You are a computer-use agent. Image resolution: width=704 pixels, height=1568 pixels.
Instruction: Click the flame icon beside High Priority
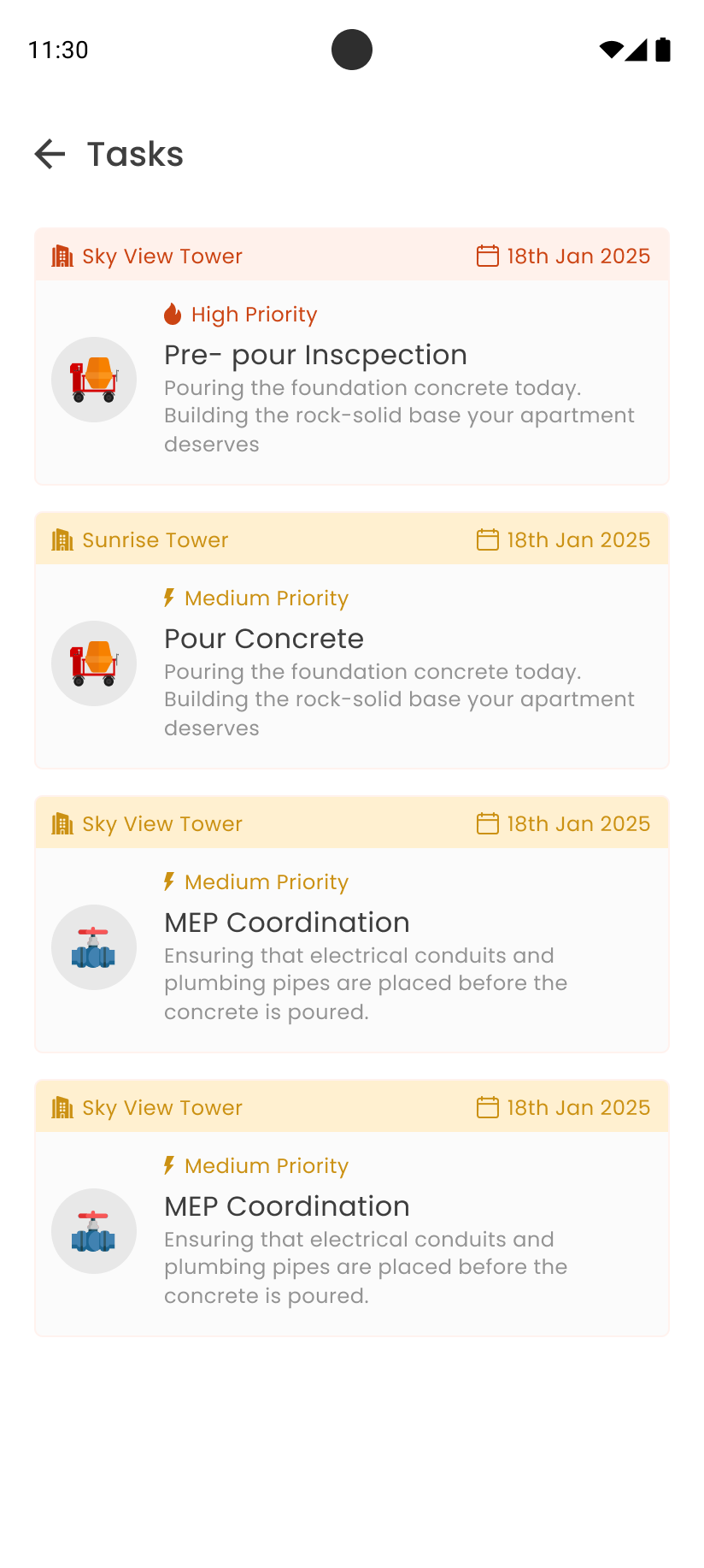coord(173,315)
